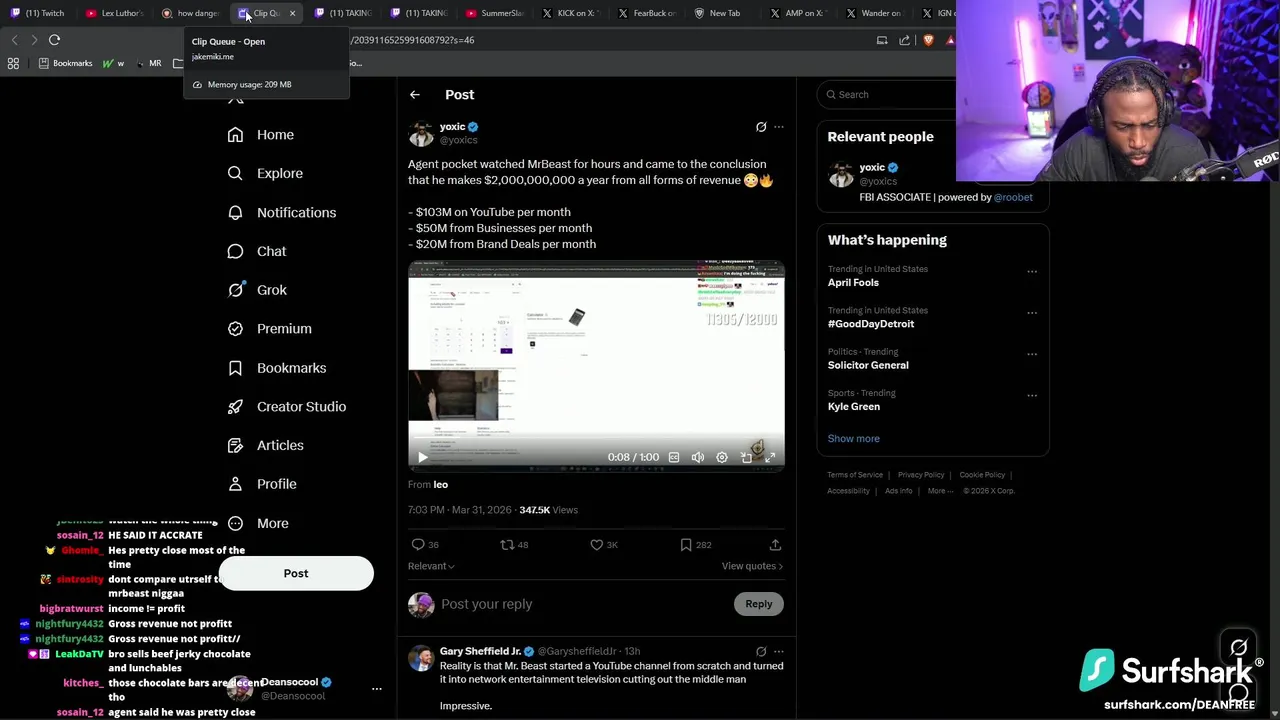Image resolution: width=1280 pixels, height=720 pixels.
Task: Reload the page in the browser
Action: pyautogui.click(x=54, y=40)
